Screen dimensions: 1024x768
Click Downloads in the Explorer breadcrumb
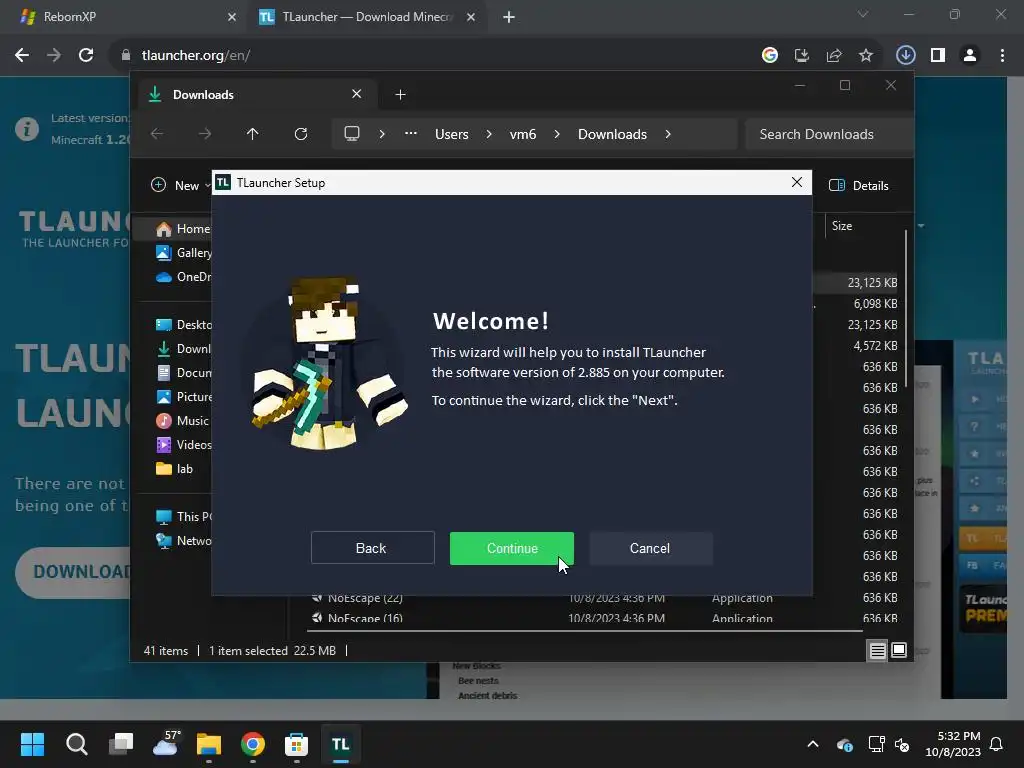pyautogui.click(x=613, y=134)
